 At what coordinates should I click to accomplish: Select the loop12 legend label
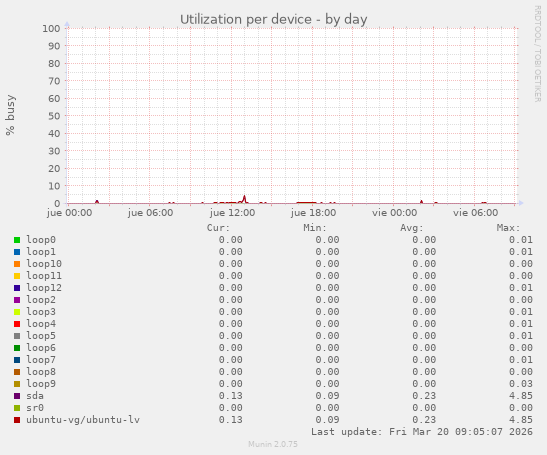tap(44, 288)
